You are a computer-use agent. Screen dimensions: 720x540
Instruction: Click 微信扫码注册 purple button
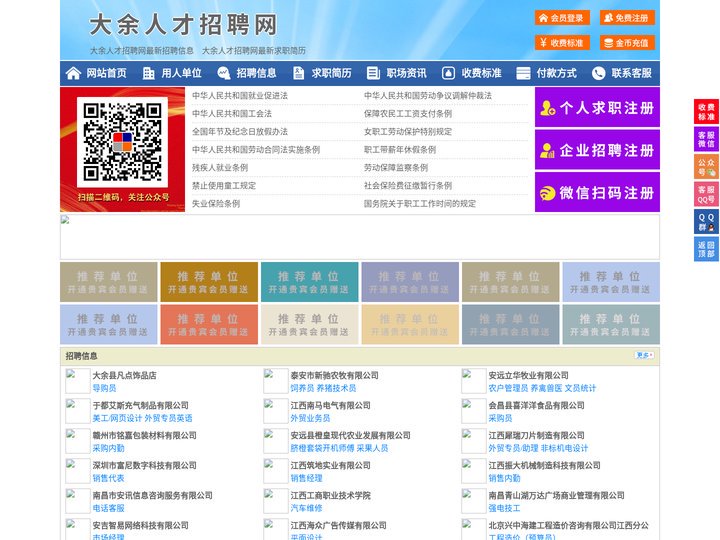tap(597, 192)
